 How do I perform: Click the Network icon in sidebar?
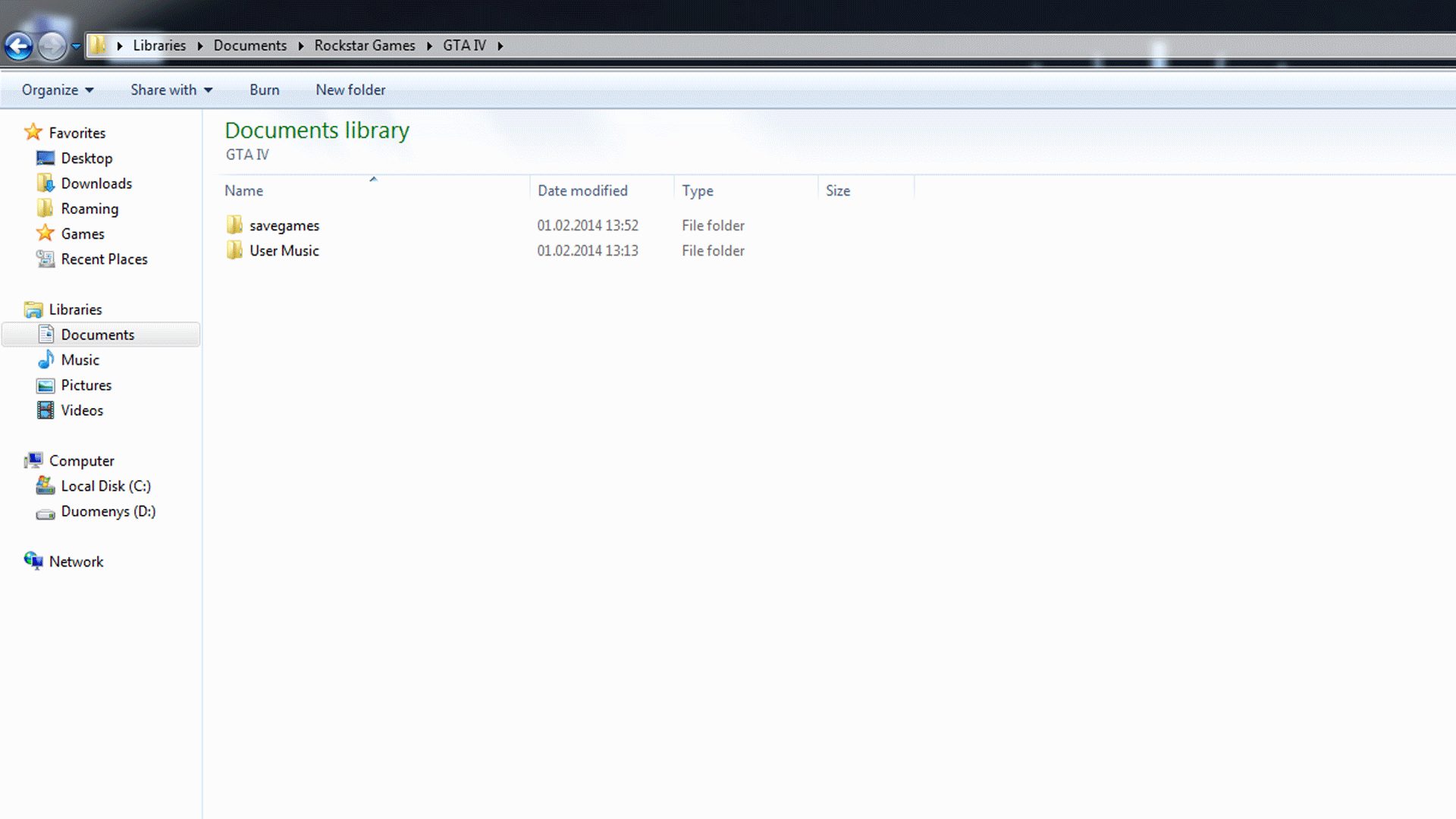(x=33, y=560)
